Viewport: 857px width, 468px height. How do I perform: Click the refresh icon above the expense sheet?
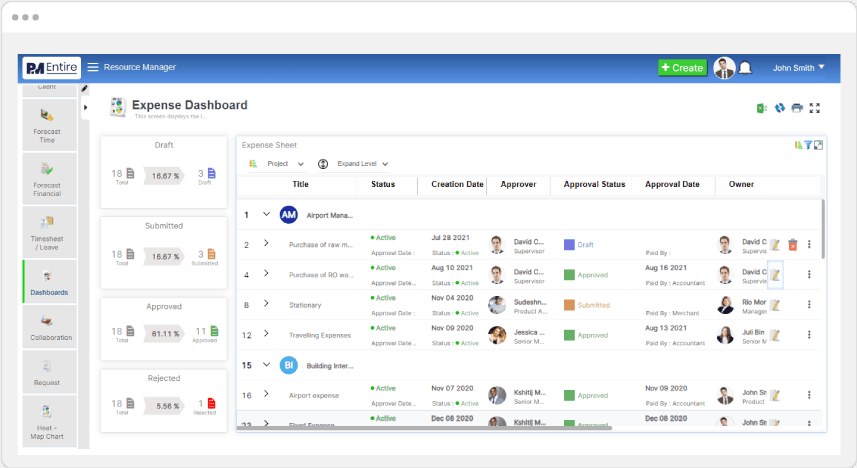coord(779,108)
